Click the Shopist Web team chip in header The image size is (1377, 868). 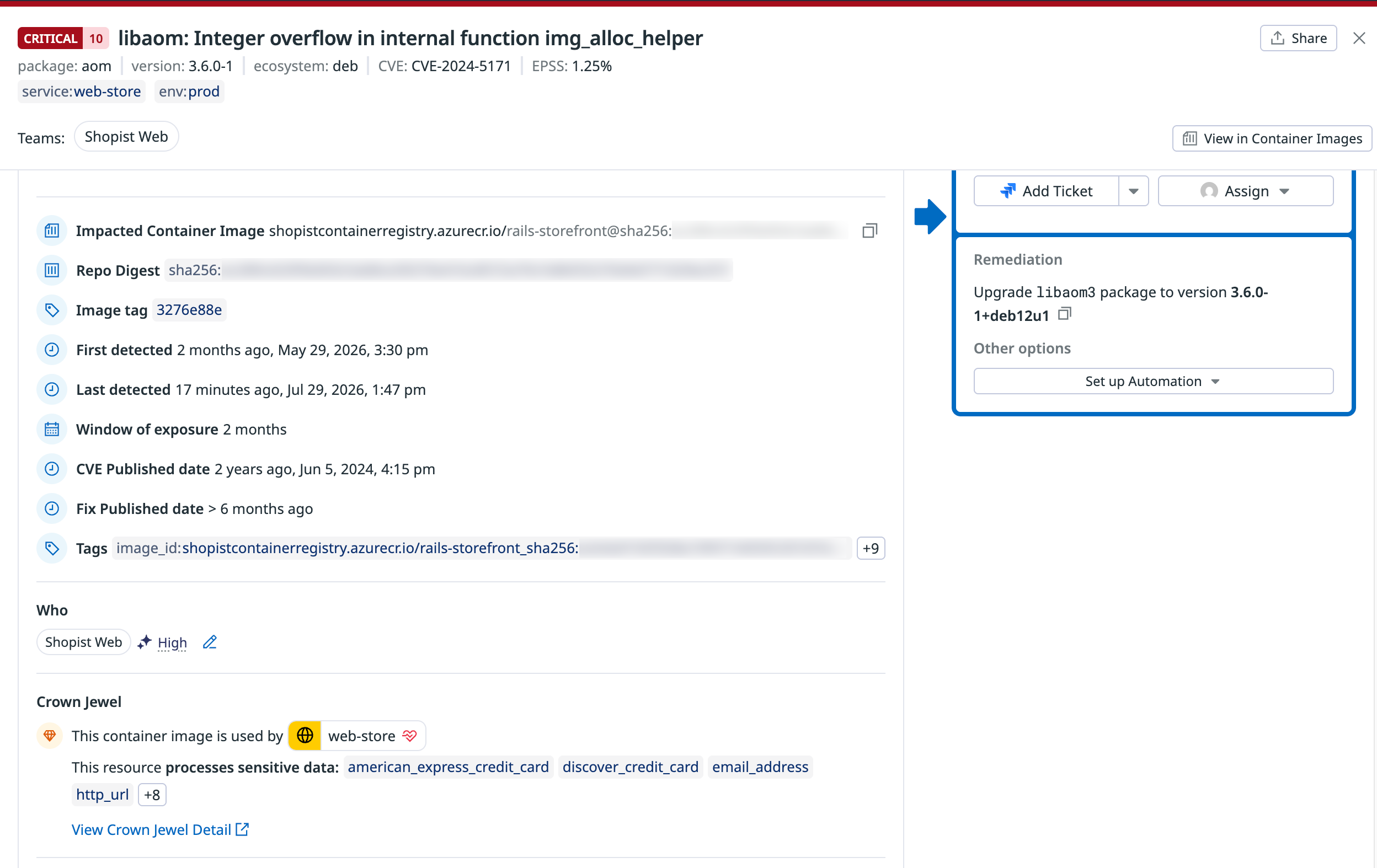(126, 137)
